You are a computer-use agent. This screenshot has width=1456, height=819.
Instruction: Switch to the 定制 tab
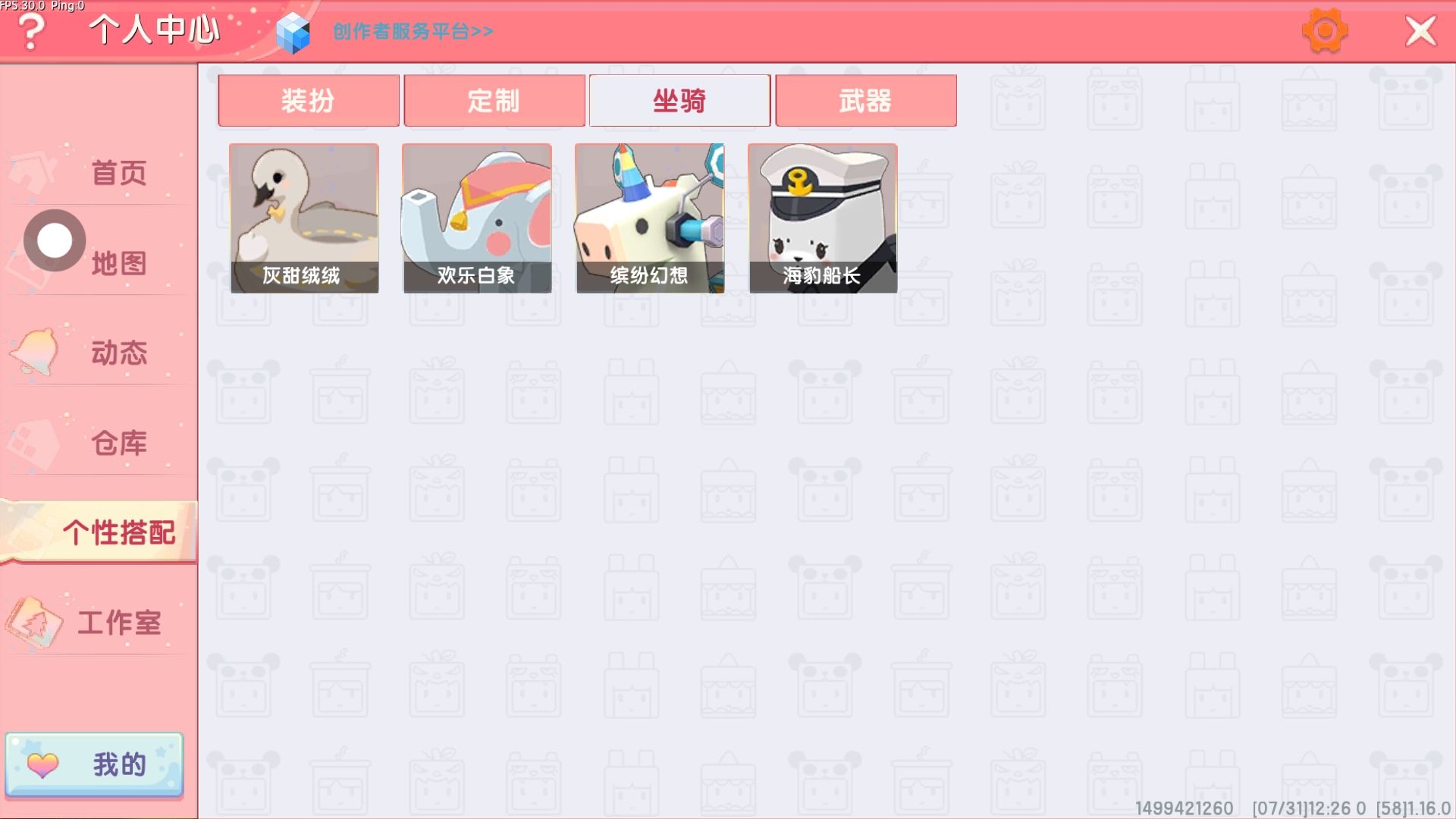click(x=494, y=100)
